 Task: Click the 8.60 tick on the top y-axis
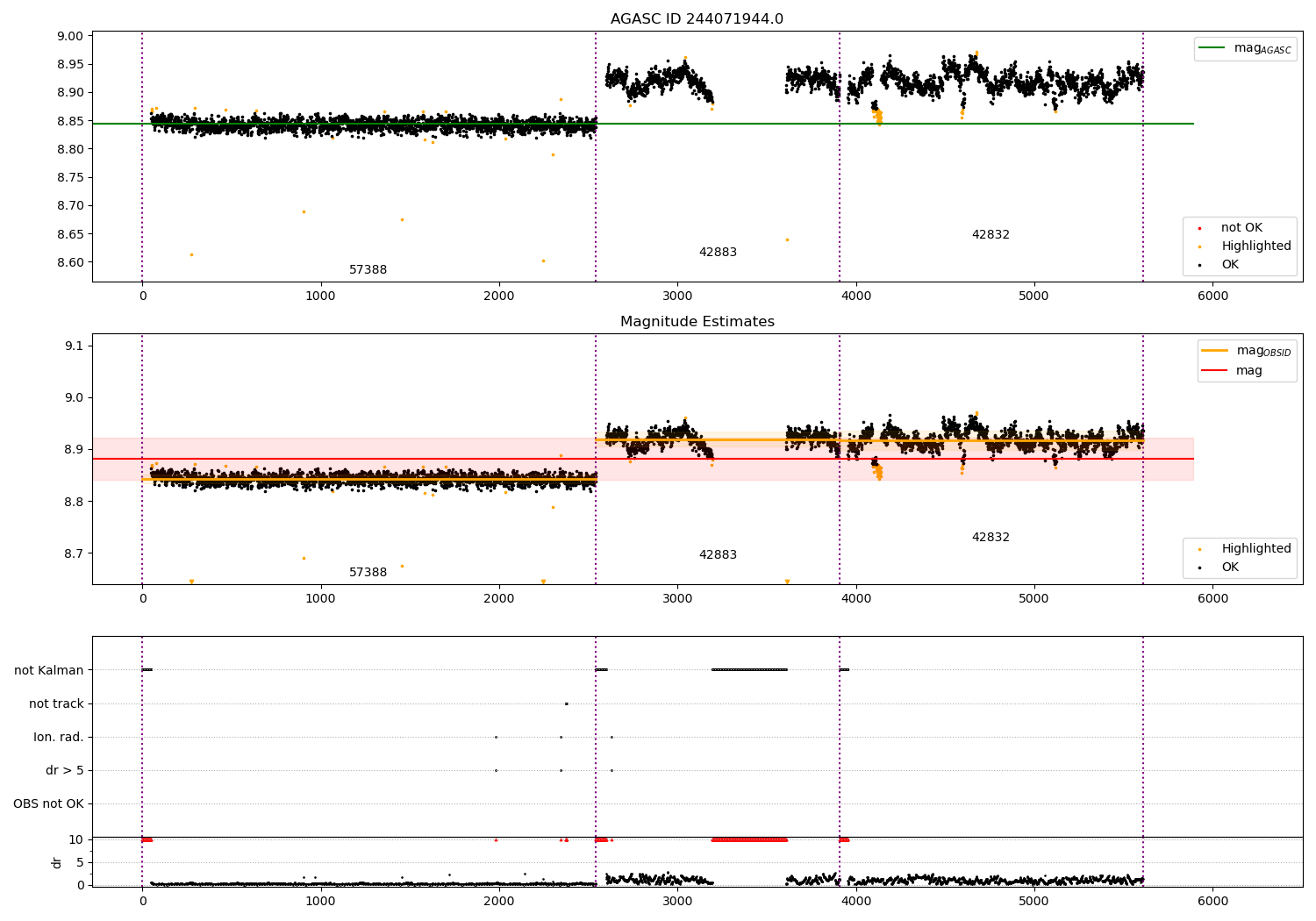pyautogui.click(x=70, y=263)
